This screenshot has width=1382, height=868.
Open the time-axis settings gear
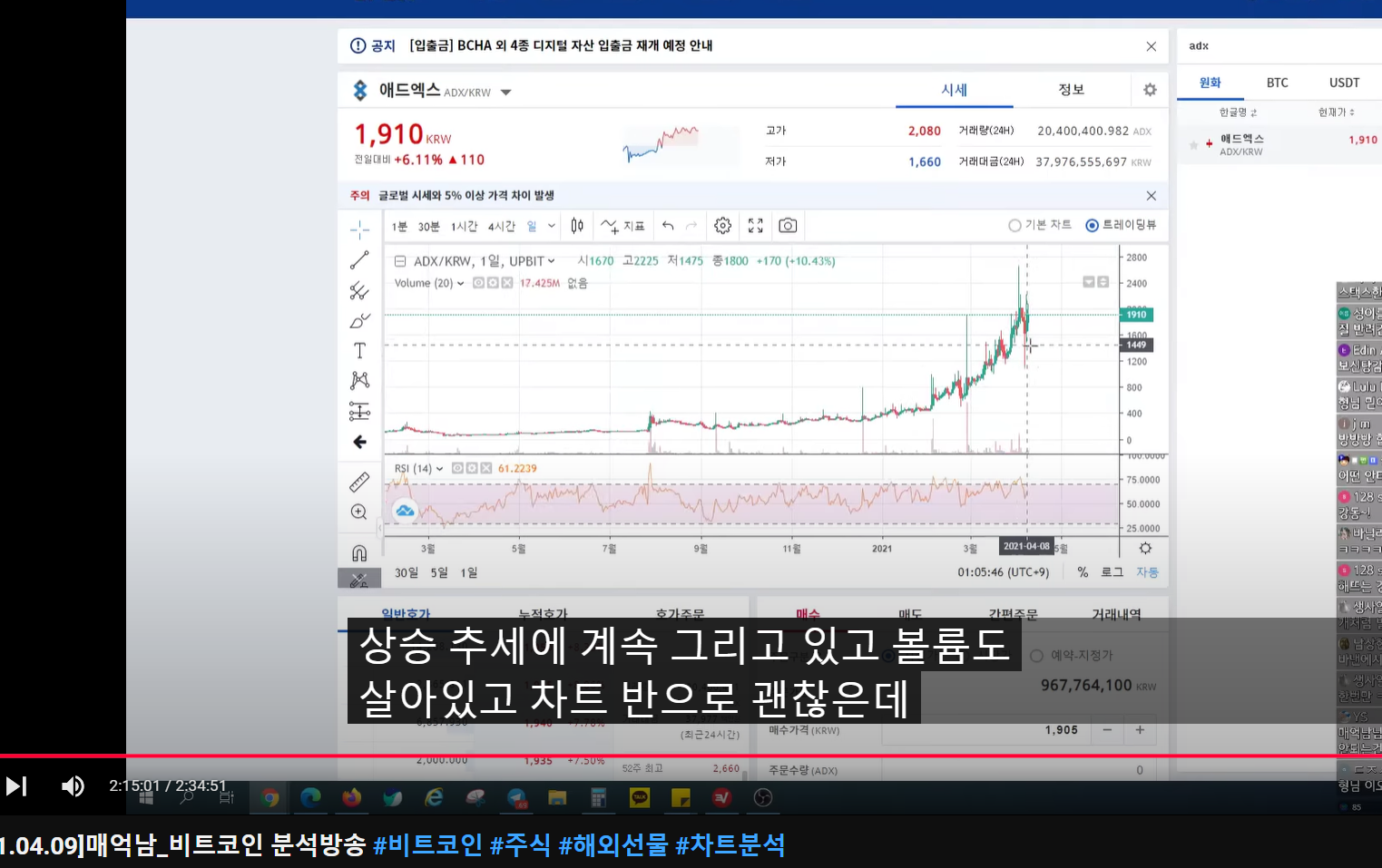[1145, 548]
